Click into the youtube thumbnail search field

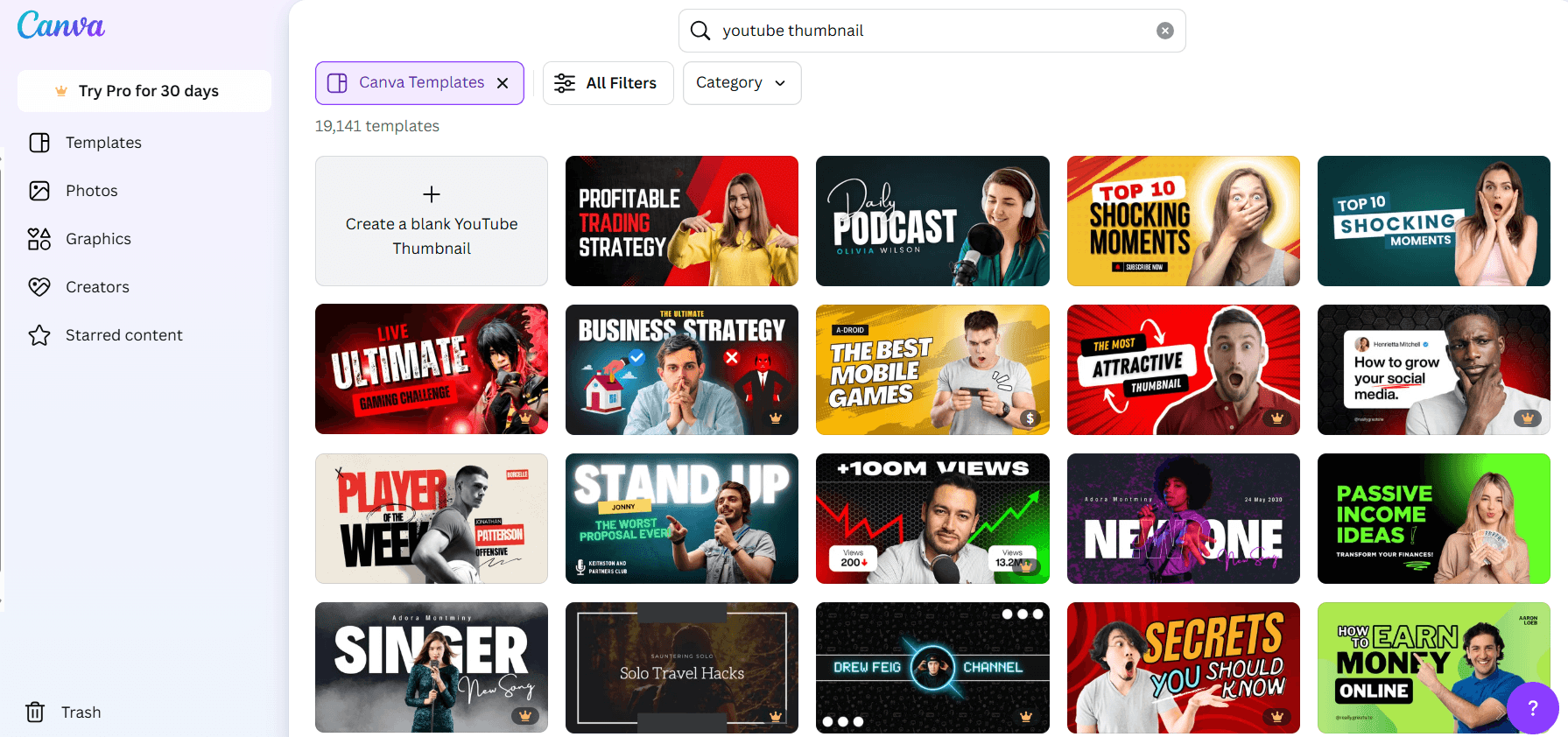[x=932, y=31]
